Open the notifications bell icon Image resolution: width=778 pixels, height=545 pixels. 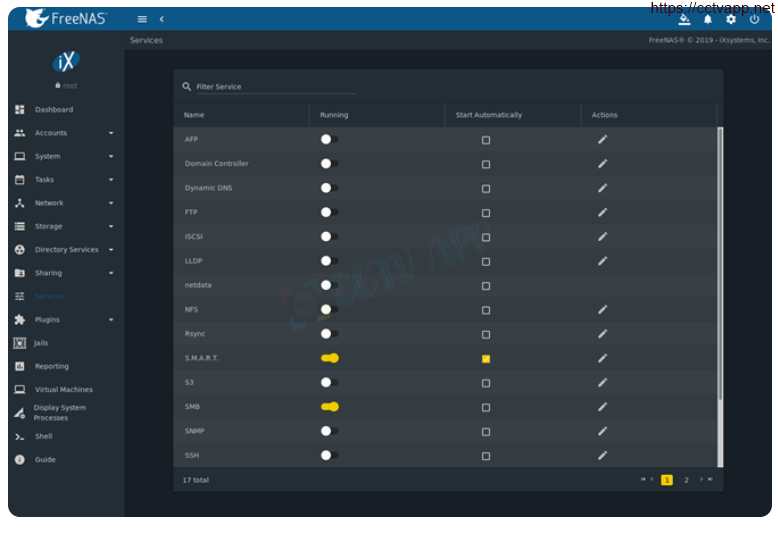tap(708, 19)
